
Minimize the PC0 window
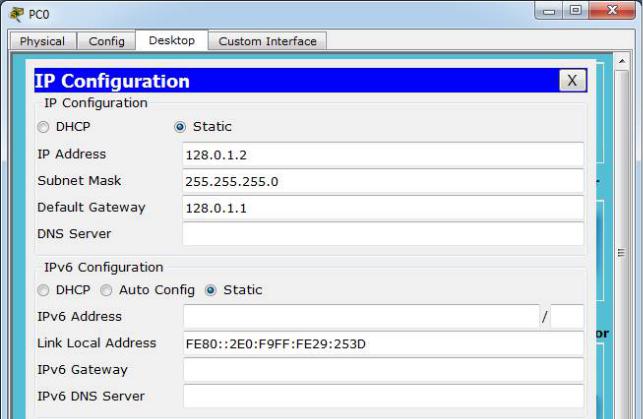(549, 11)
